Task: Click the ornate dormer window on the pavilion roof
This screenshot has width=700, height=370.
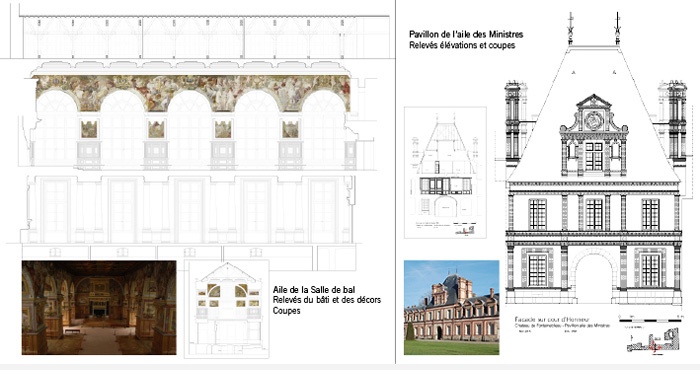Action: tap(594, 136)
